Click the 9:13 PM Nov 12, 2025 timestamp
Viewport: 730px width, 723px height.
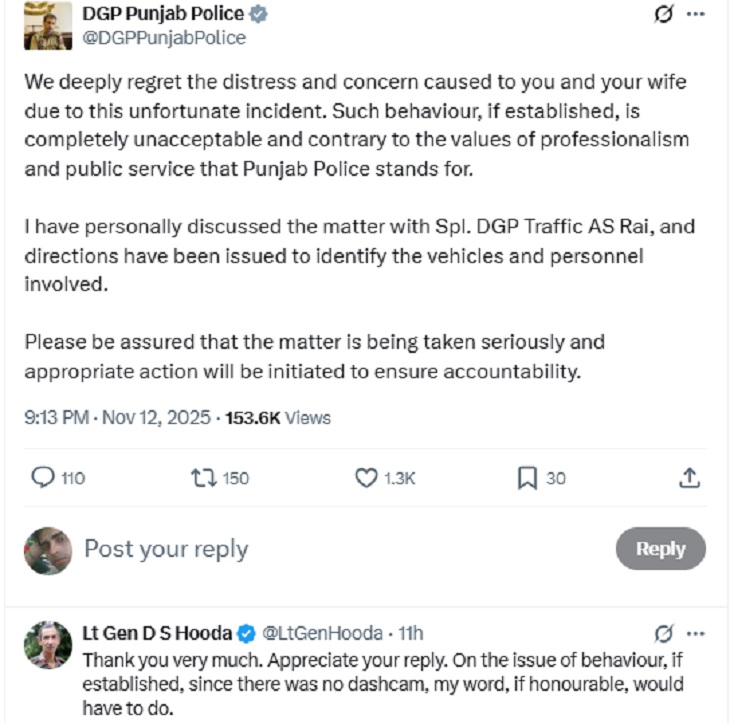(117, 418)
